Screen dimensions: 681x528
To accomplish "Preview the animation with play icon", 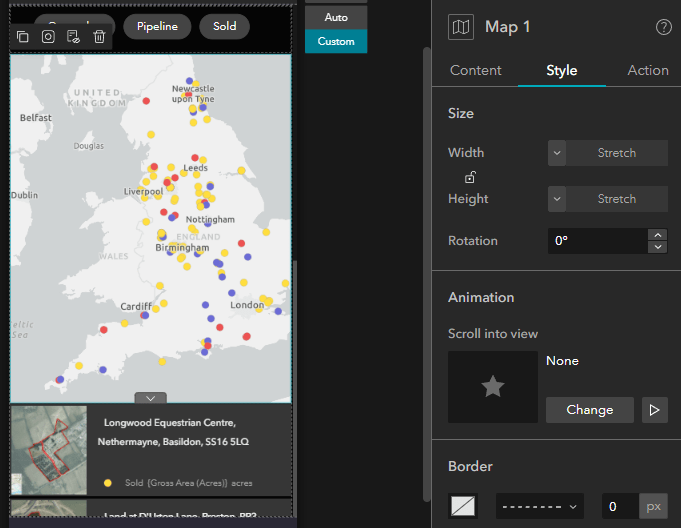I will coord(655,410).
